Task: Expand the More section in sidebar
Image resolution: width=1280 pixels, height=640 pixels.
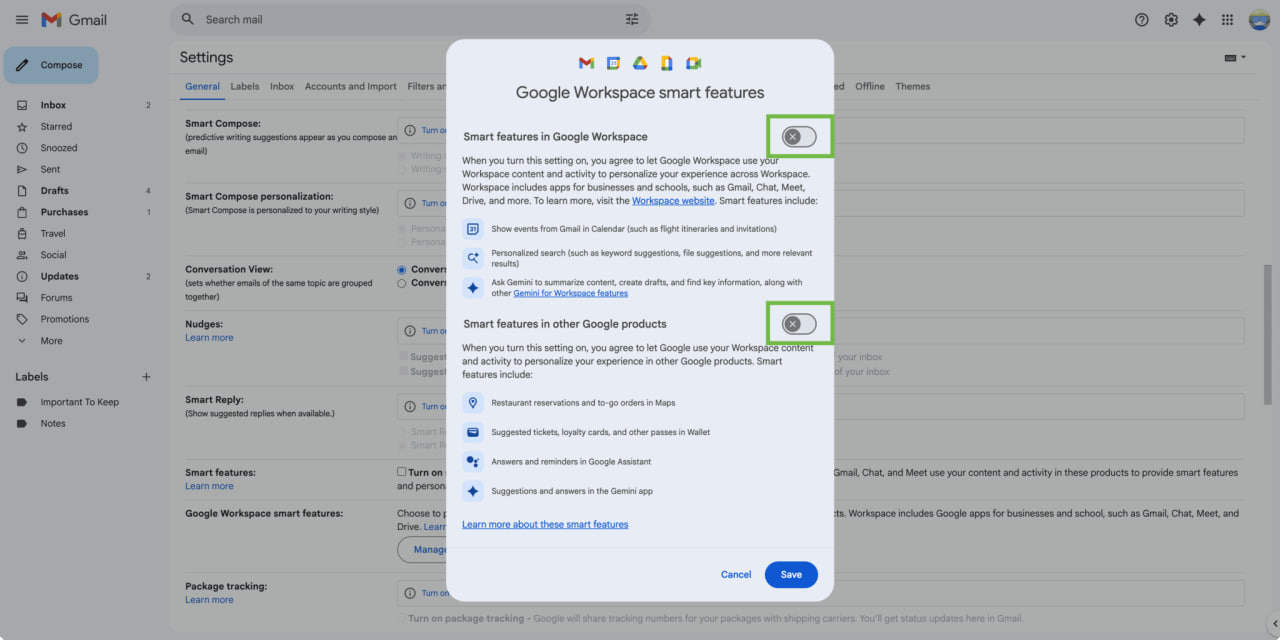Action: (x=51, y=341)
